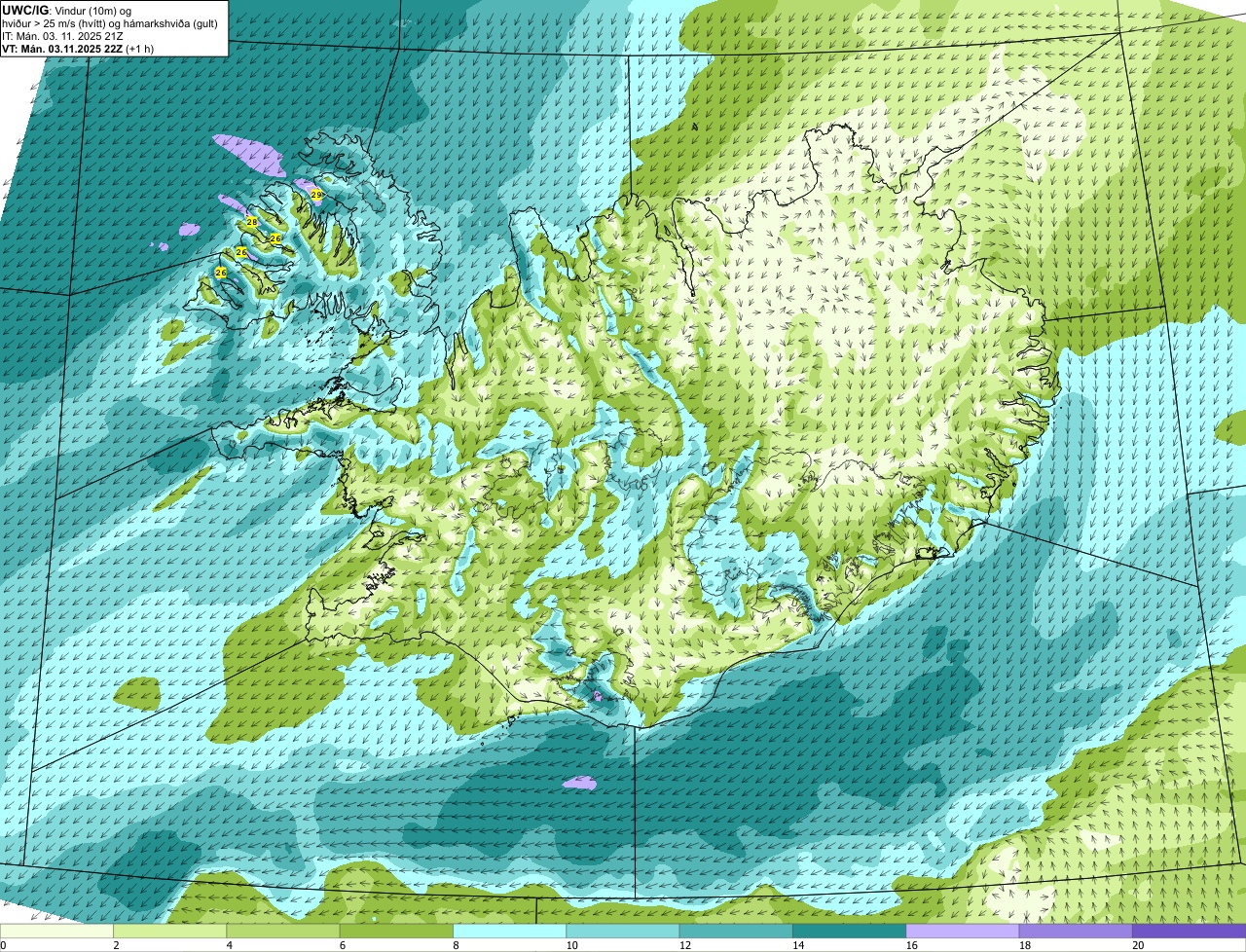The height and width of the screenshot is (952, 1246).
Task: Click the 6–8 m/s olive green legend swatch
Action: point(396,931)
